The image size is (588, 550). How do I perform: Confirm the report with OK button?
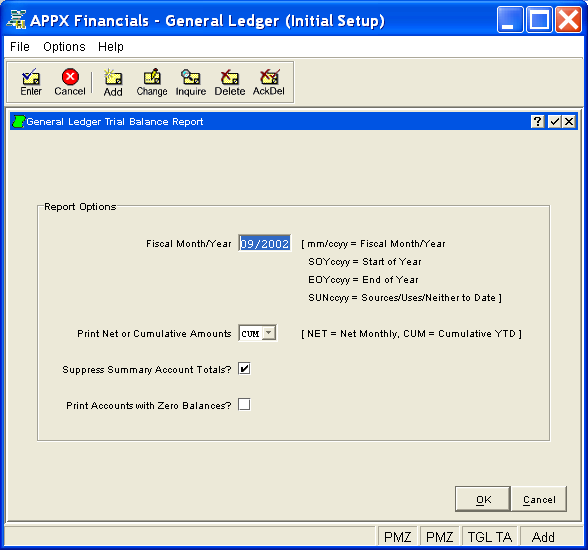coord(483,499)
